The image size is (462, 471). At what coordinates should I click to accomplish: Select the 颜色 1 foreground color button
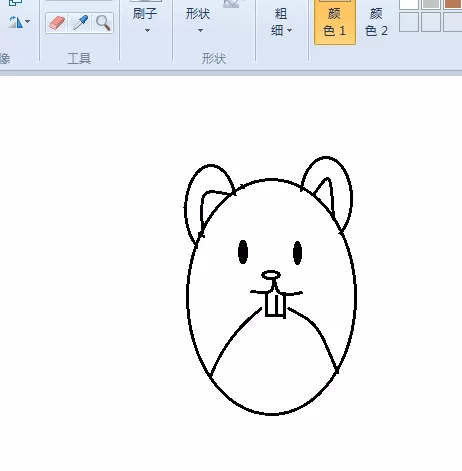[335, 22]
